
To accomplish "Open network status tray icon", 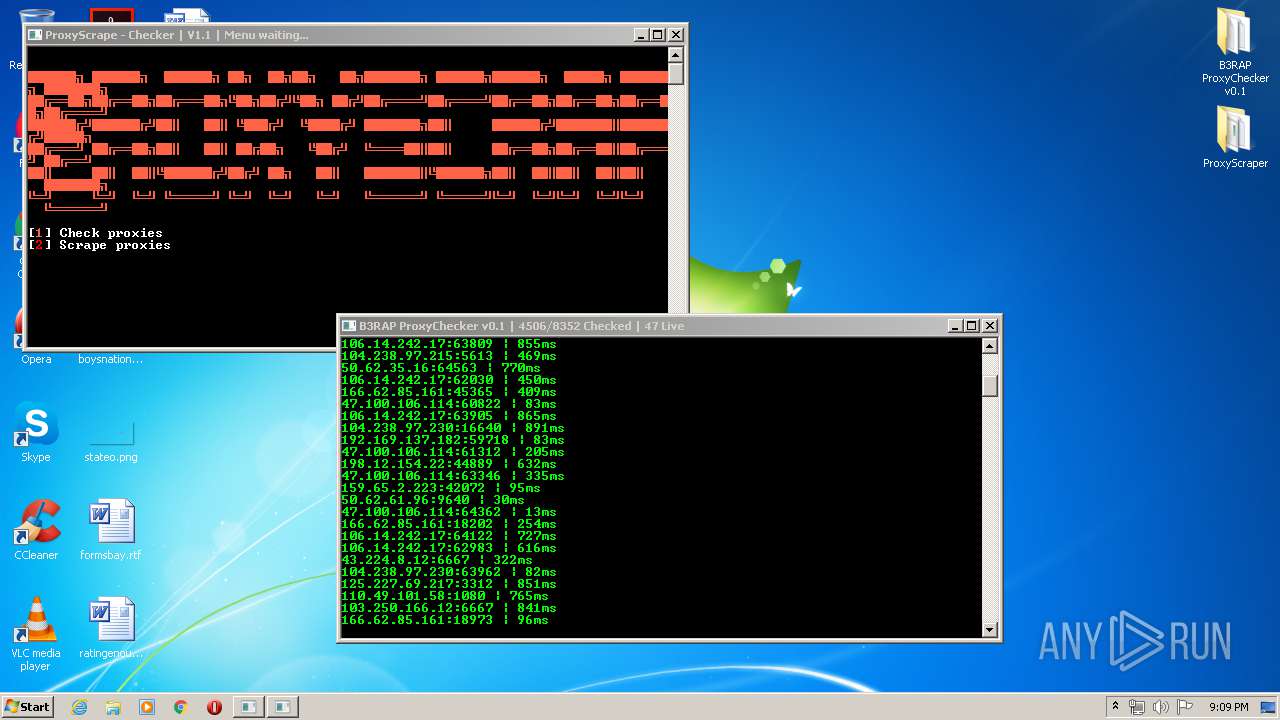I will coord(1137,707).
